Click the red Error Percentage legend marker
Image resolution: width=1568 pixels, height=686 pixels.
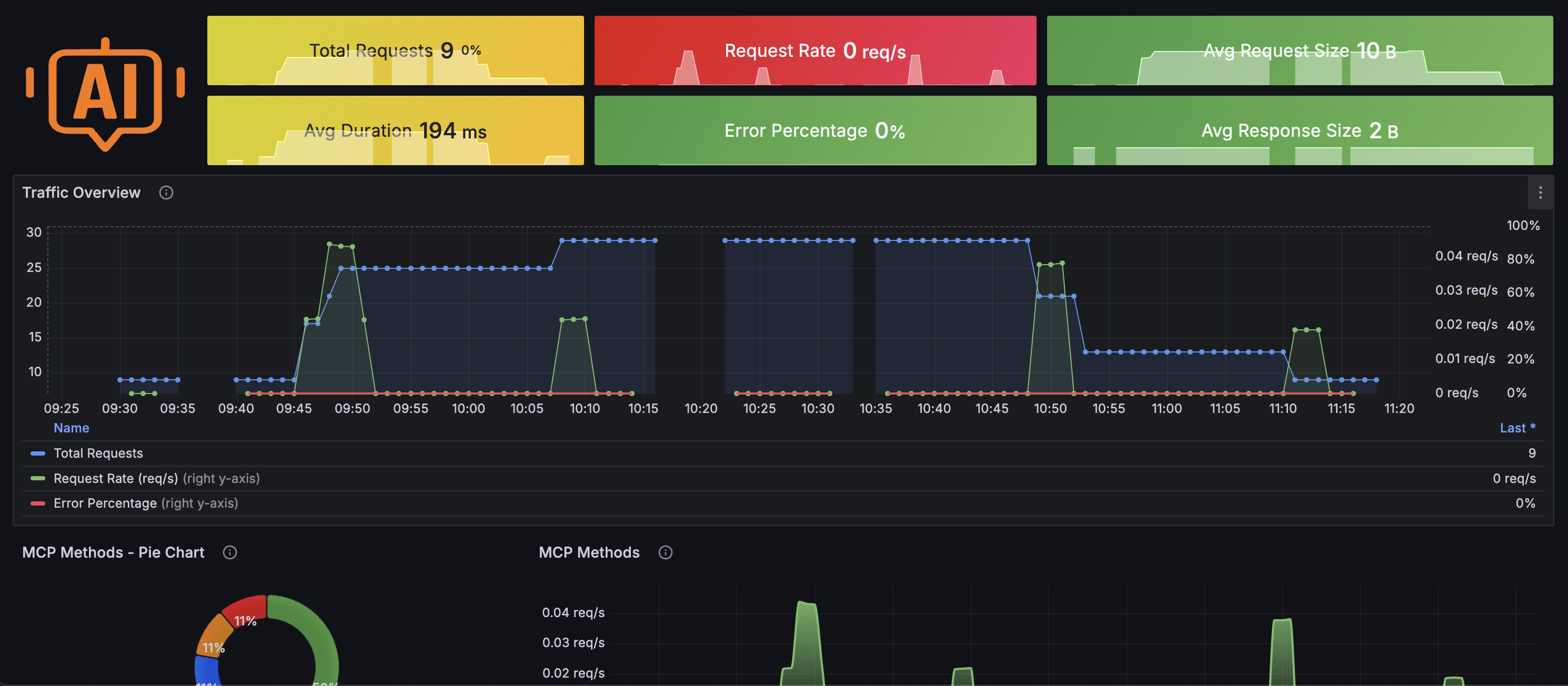pos(37,503)
